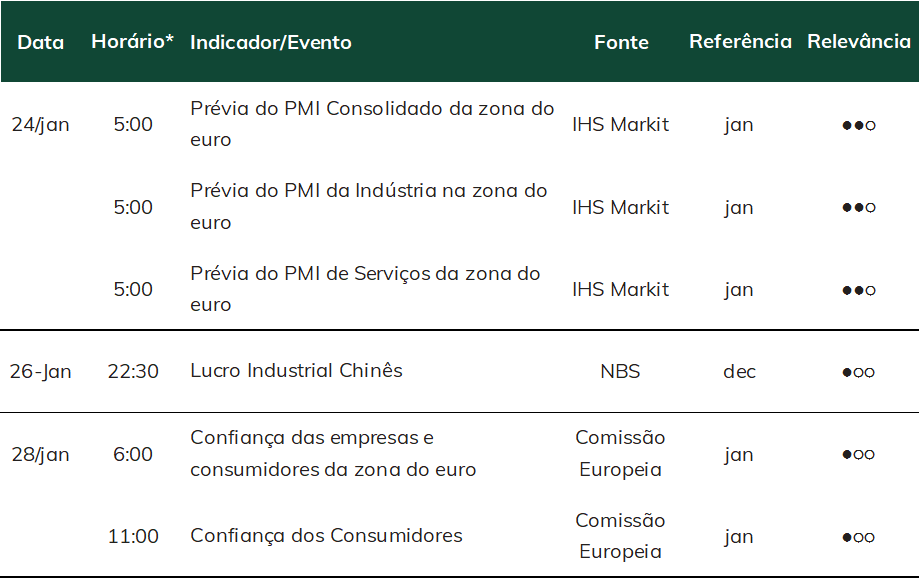Image resolution: width=920 pixels, height=586 pixels.
Task: Select the Indicador/Evento column header
Action: coord(270,42)
